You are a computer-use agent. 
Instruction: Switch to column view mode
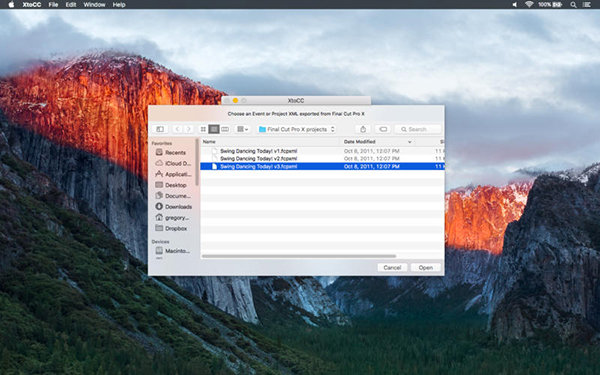point(225,129)
